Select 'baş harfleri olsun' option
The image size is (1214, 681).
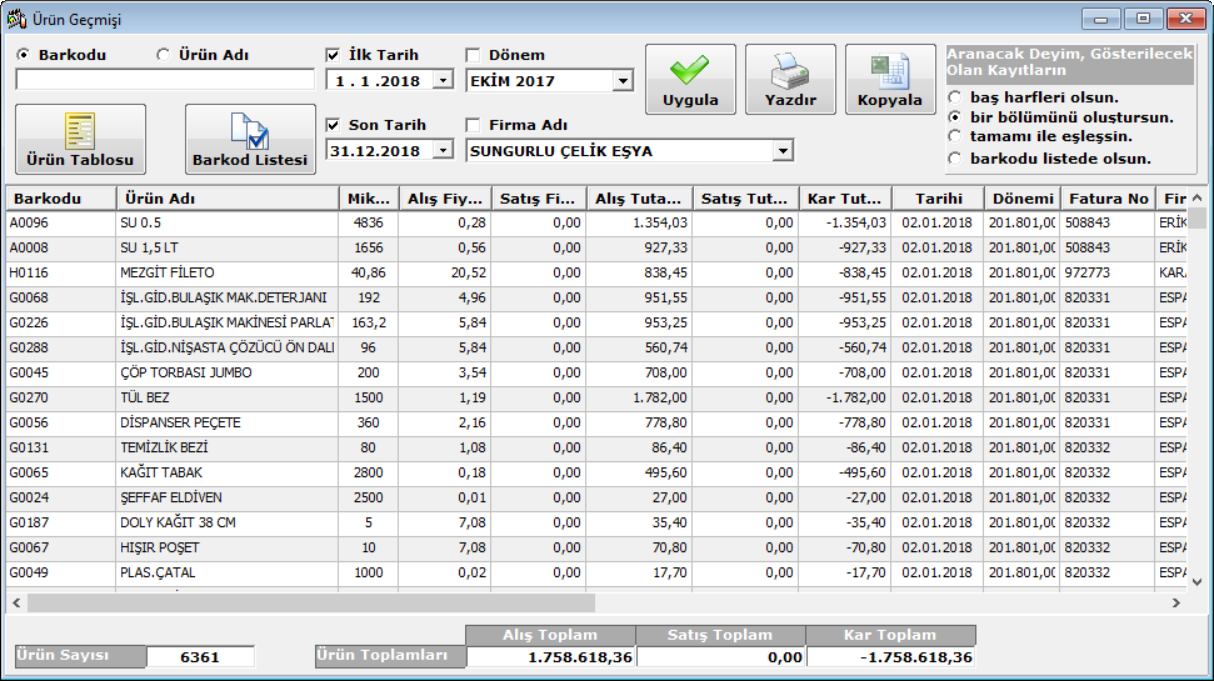[956, 98]
